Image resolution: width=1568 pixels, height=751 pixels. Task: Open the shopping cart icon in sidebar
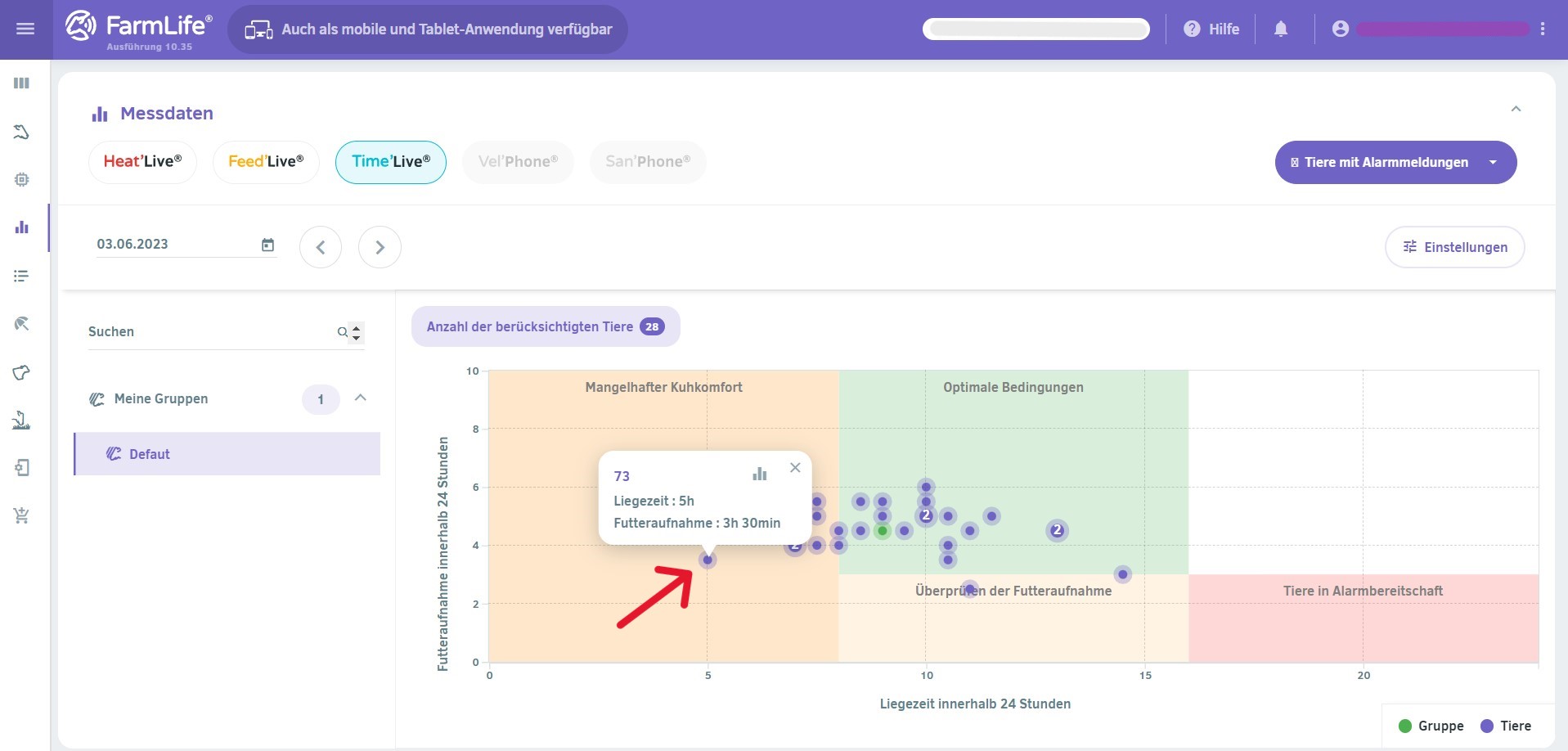pyautogui.click(x=22, y=515)
